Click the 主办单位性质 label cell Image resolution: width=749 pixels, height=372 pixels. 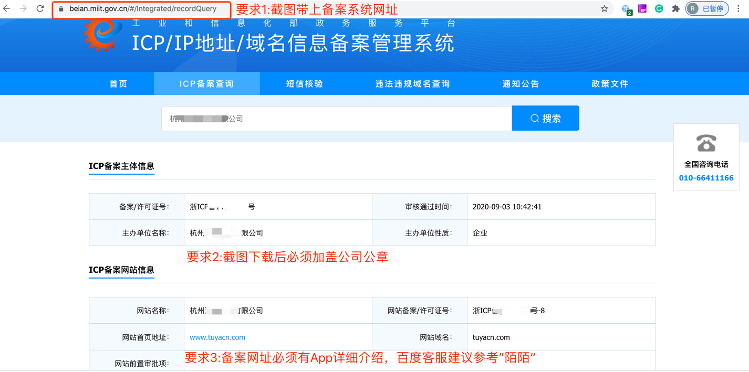click(x=420, y=233)
